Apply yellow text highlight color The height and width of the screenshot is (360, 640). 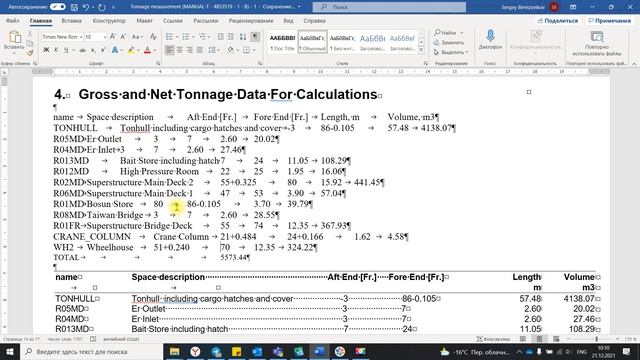131,50
